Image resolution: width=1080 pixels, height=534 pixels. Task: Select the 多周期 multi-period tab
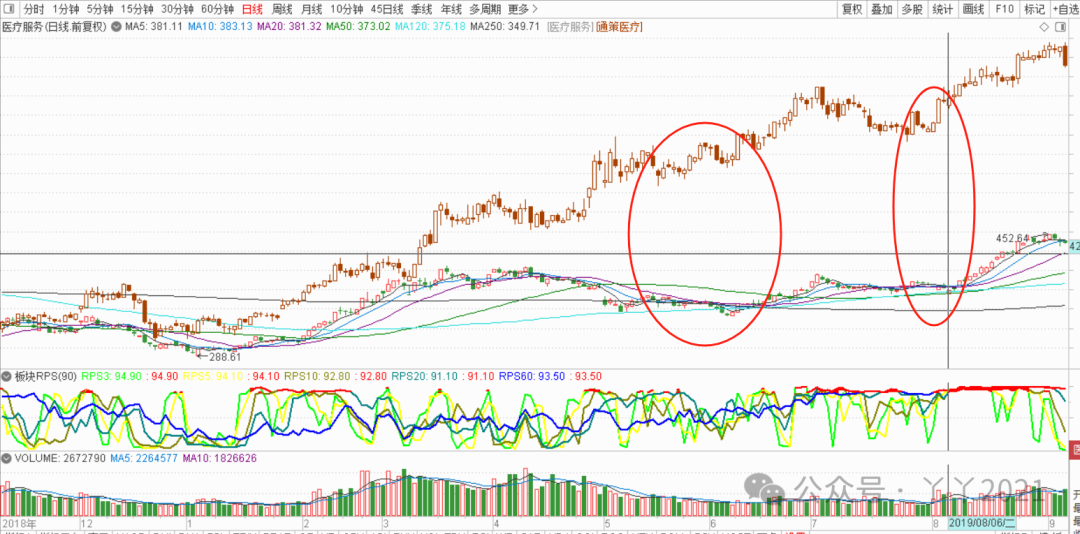(484, 9)
